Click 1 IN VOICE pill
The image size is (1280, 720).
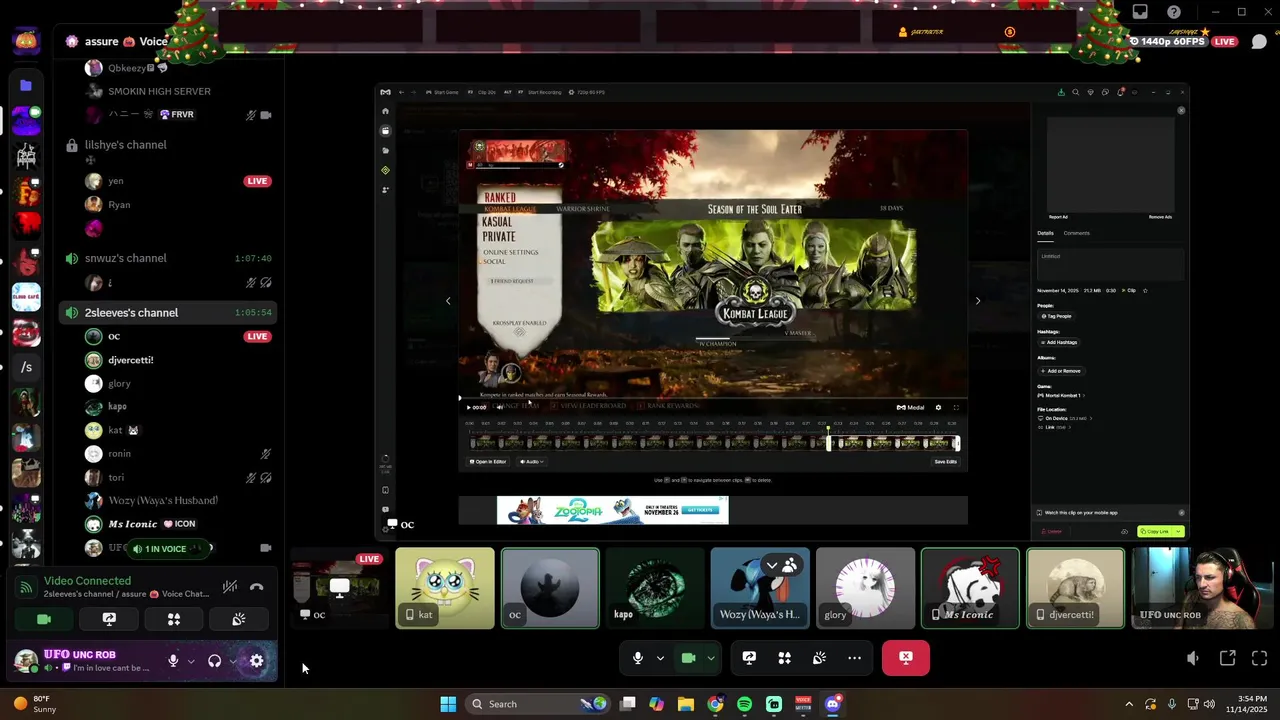coord(166,549)
